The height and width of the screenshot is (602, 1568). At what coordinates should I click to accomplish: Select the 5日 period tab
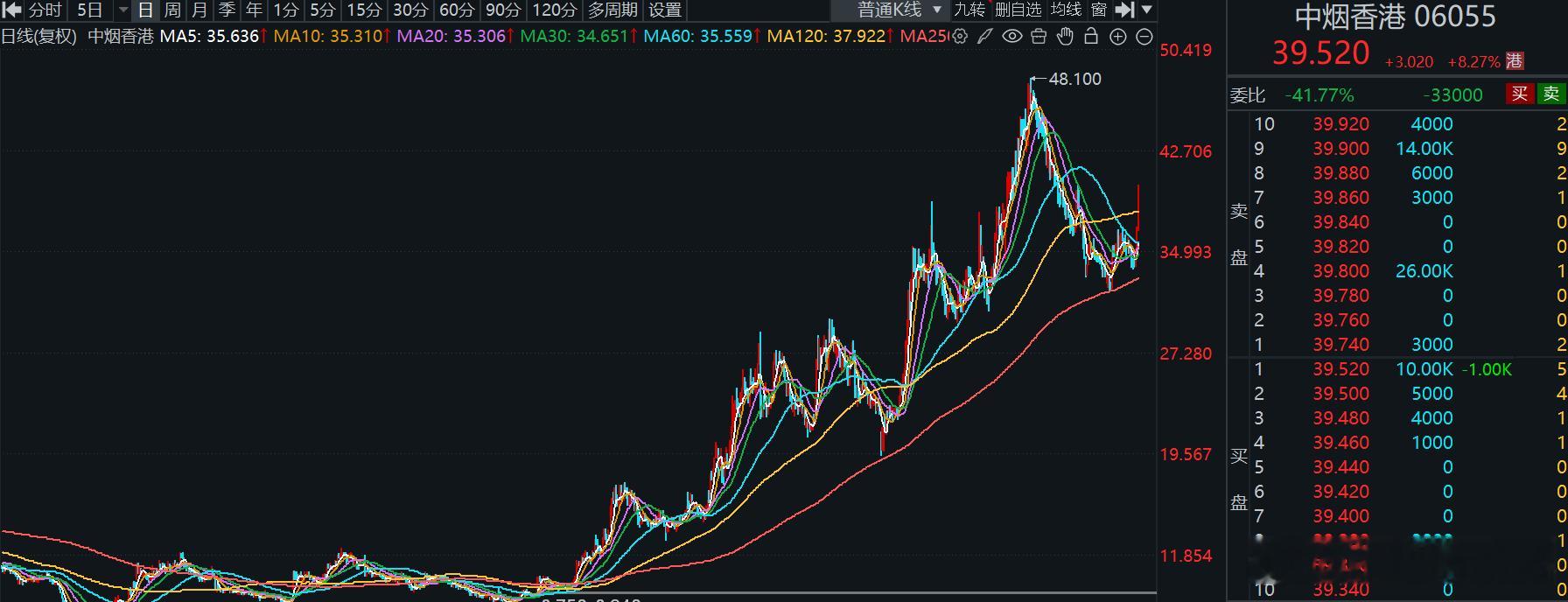tap(89, 10)
